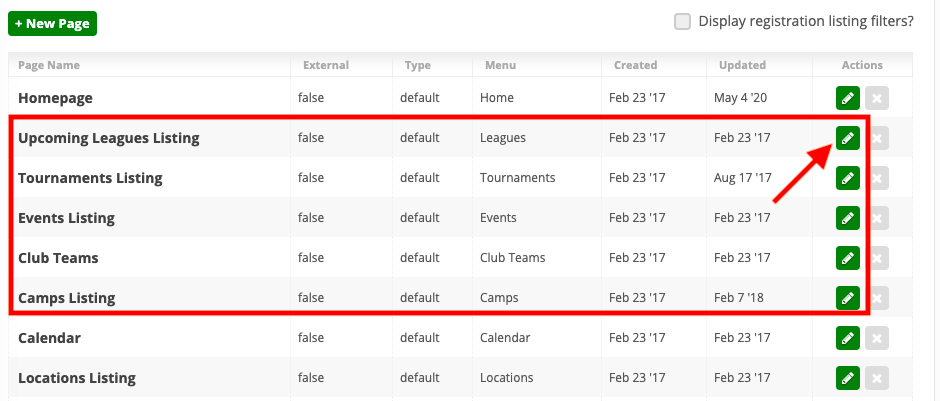Image resolution: width=940 pixels, height=401 pixels.
Task: Edit the Homepage page with pencil icon
Action: click(848, 98)
